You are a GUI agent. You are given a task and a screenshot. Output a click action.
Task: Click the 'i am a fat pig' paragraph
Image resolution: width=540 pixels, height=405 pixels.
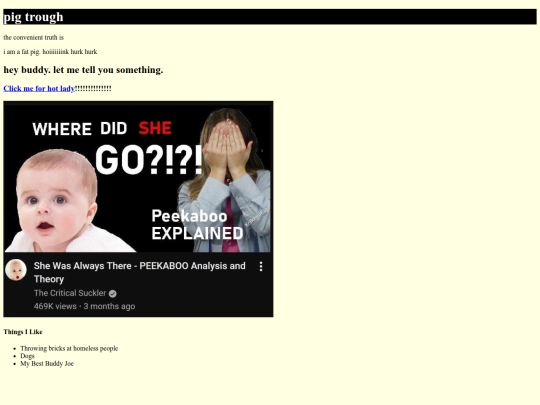point(50,52)
